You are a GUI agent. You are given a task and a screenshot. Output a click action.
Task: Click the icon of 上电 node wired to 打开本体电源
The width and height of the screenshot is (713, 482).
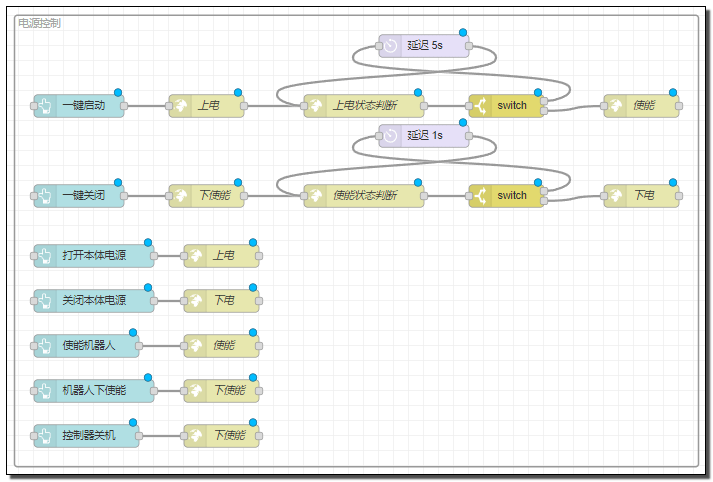(x=196, y=256)
